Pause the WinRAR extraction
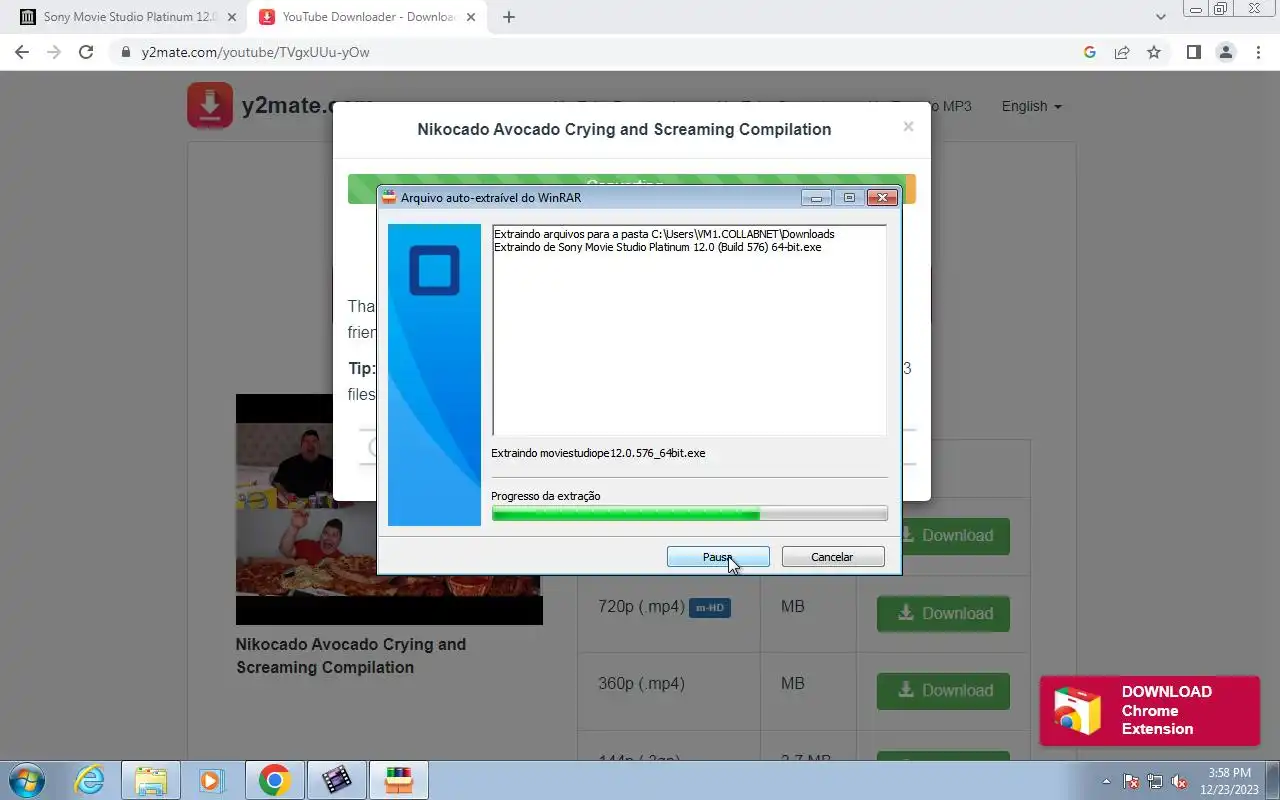Image resolution: width=1280 pixels, height=800 pixels. click(718, 557)
